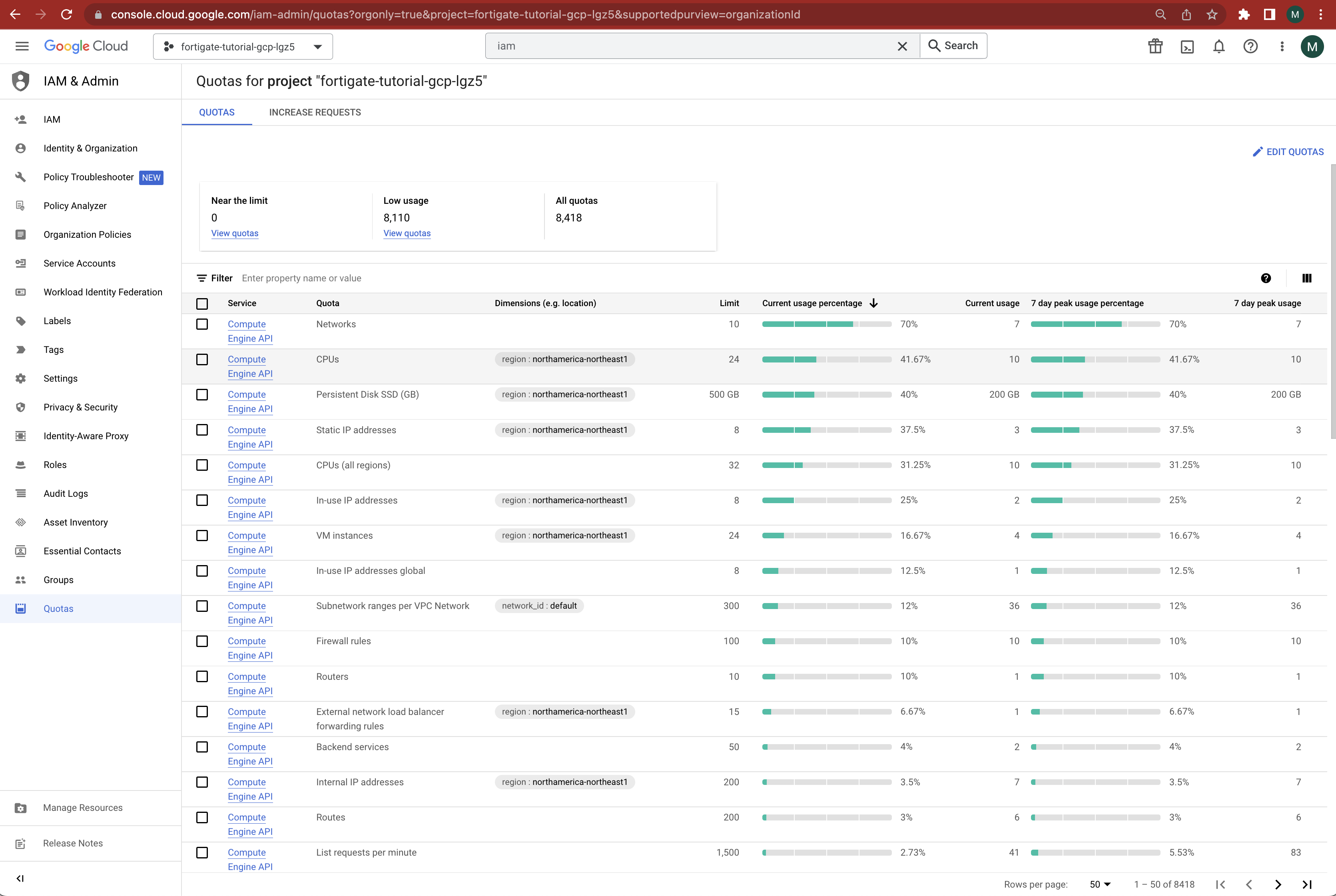Viewport: 1336px width, 896px height.
Task: Select all quota rows checkbox
Action: pos(202,303)
